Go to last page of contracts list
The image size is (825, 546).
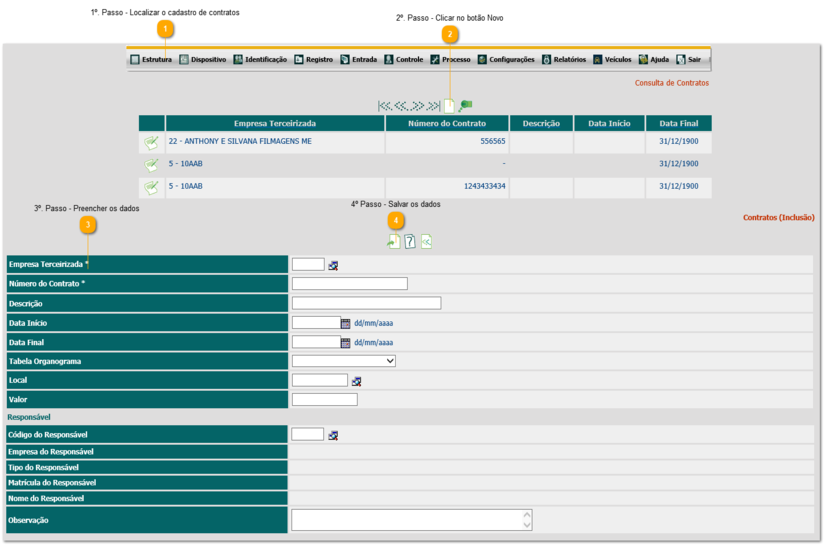point(434,106)
